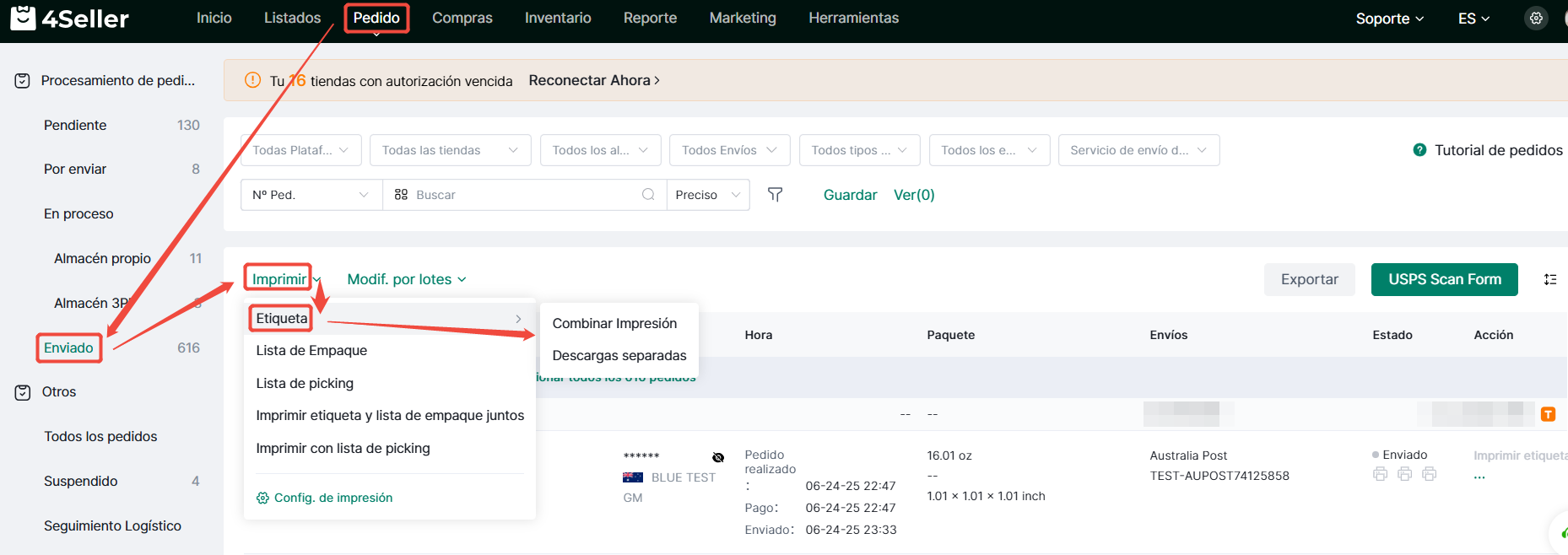This screenshot has height=555, width=1568.
Task: Click the Australian flag icon beside BLUE TEST
Action: point(633,477)
